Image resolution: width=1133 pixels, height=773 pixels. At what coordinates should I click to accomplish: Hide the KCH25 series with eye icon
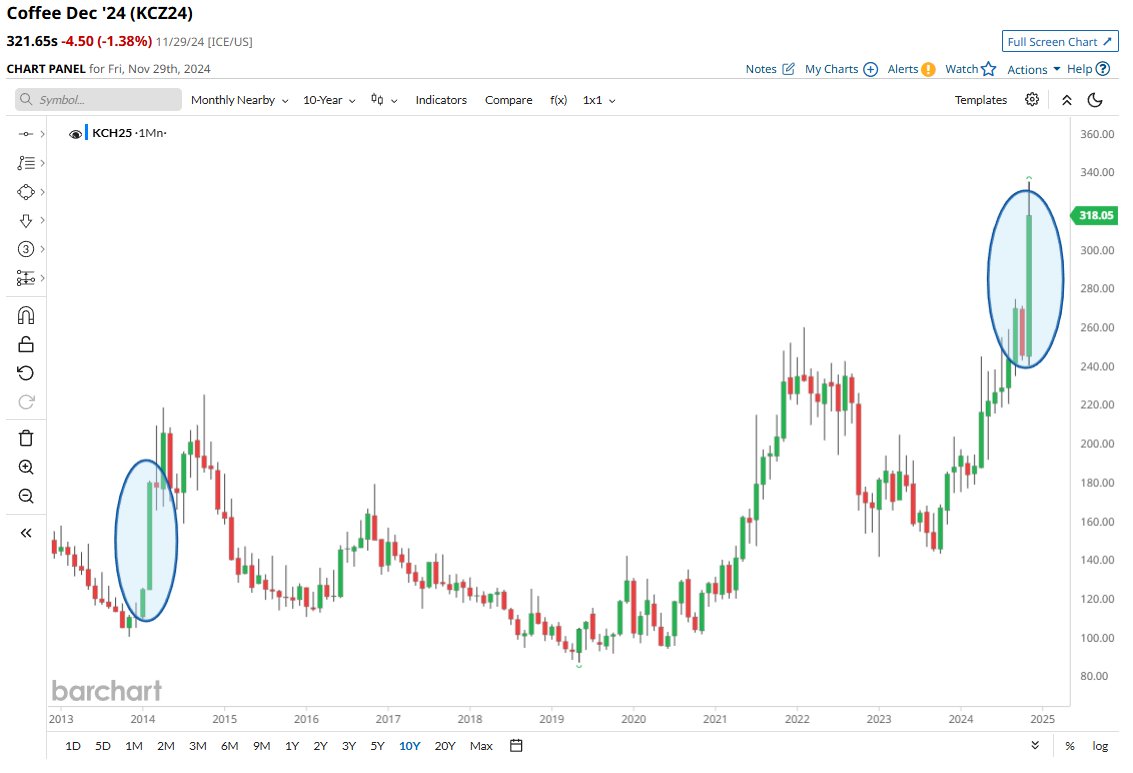[x=75, y=134]
